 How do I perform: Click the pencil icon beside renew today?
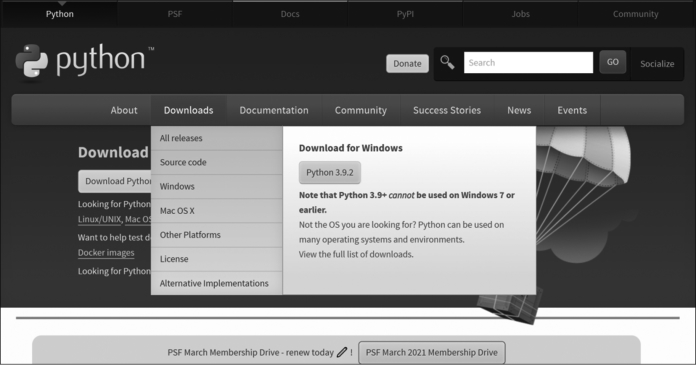pyautogui.click(x=341, y=353)
